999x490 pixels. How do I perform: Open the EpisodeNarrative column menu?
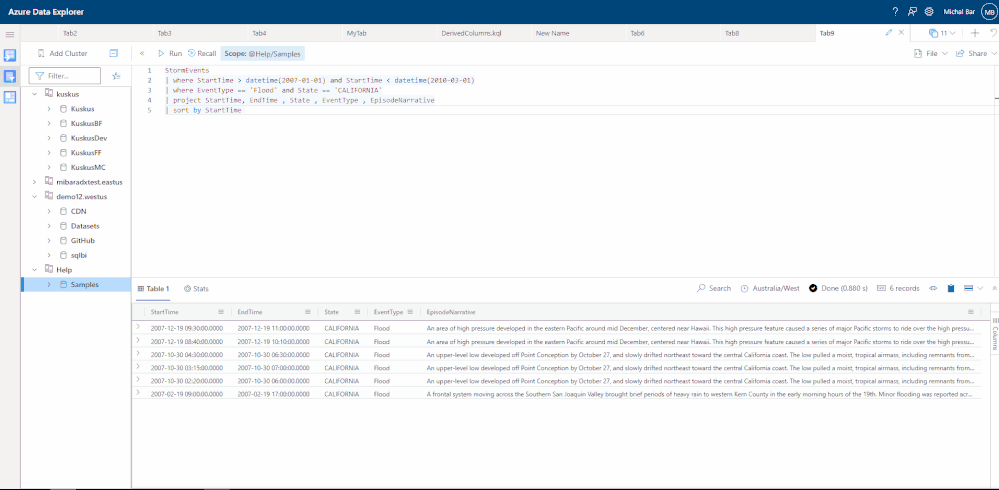click(970, 312)
